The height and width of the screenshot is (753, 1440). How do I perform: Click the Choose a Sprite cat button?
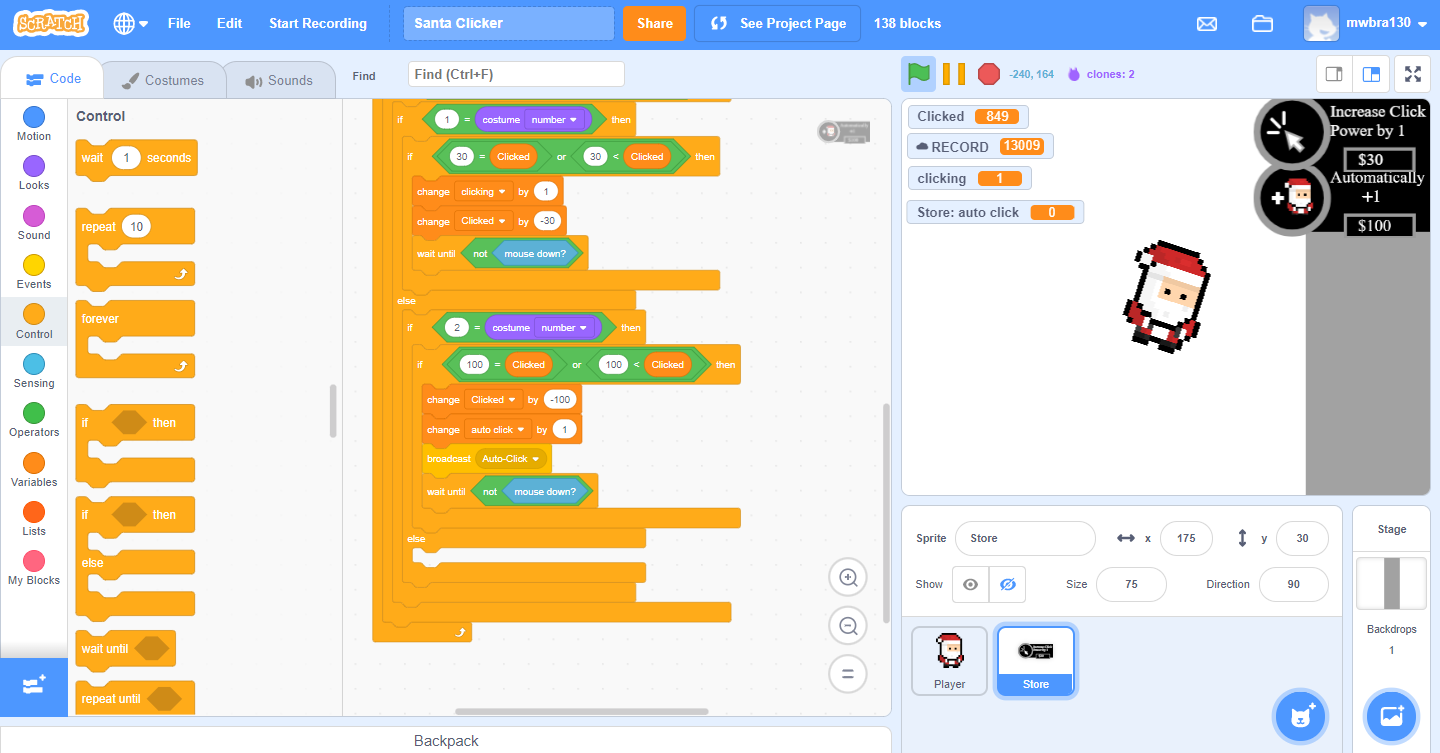[1300, 717]
